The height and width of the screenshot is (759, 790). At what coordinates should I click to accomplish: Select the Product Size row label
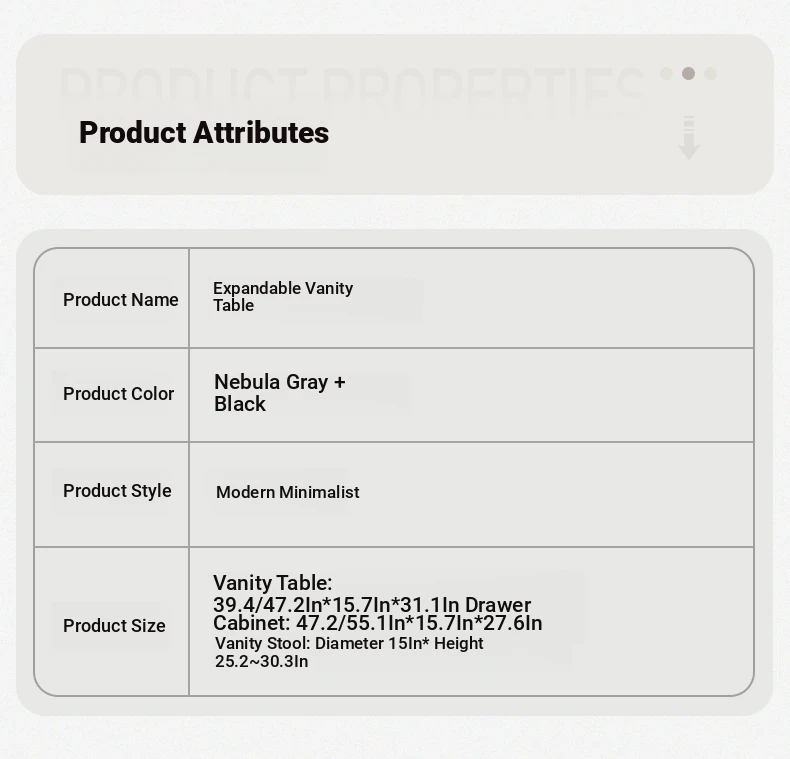point(114,626)
